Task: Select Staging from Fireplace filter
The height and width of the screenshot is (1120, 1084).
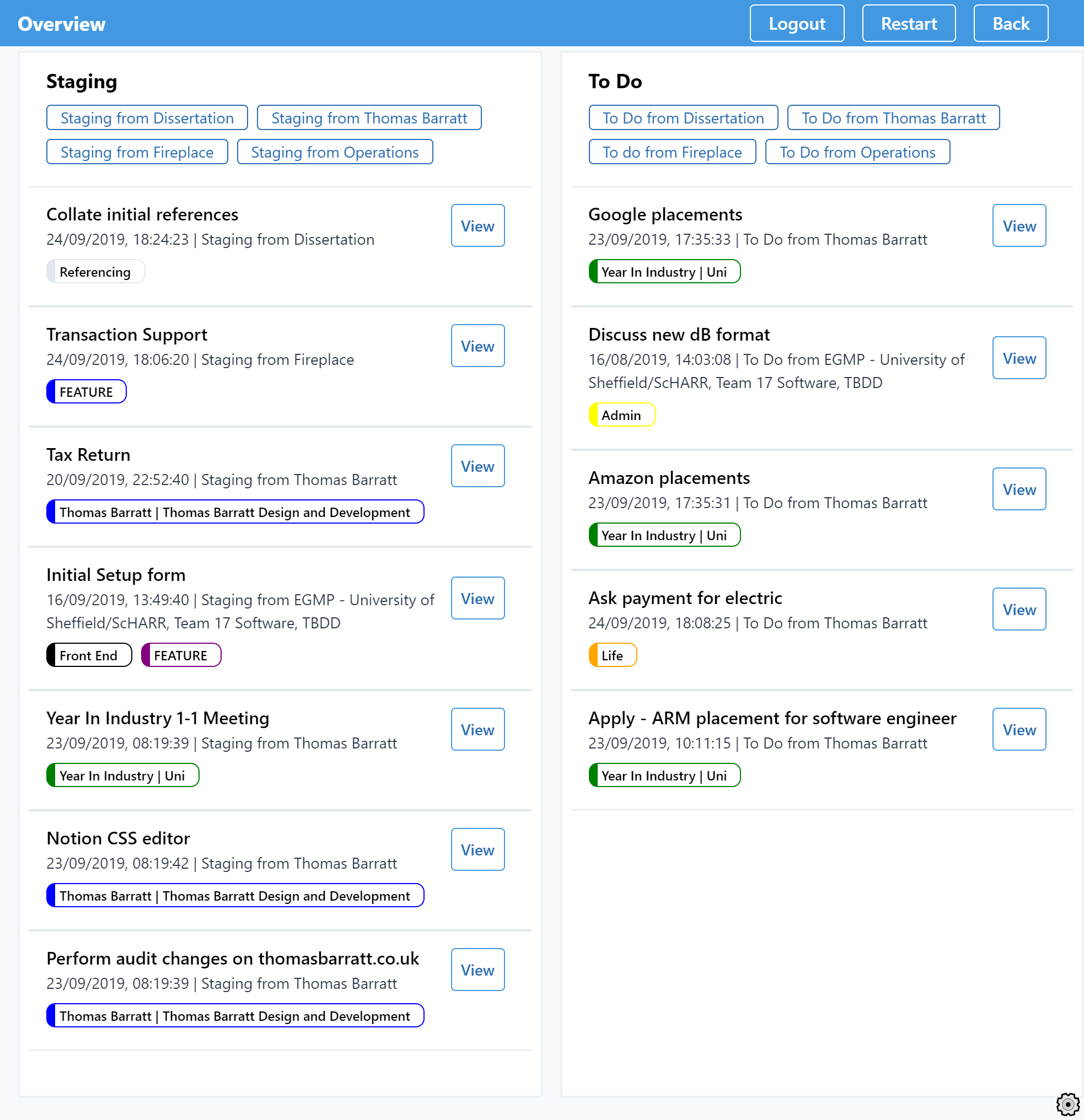Action: tap(137, 152)
